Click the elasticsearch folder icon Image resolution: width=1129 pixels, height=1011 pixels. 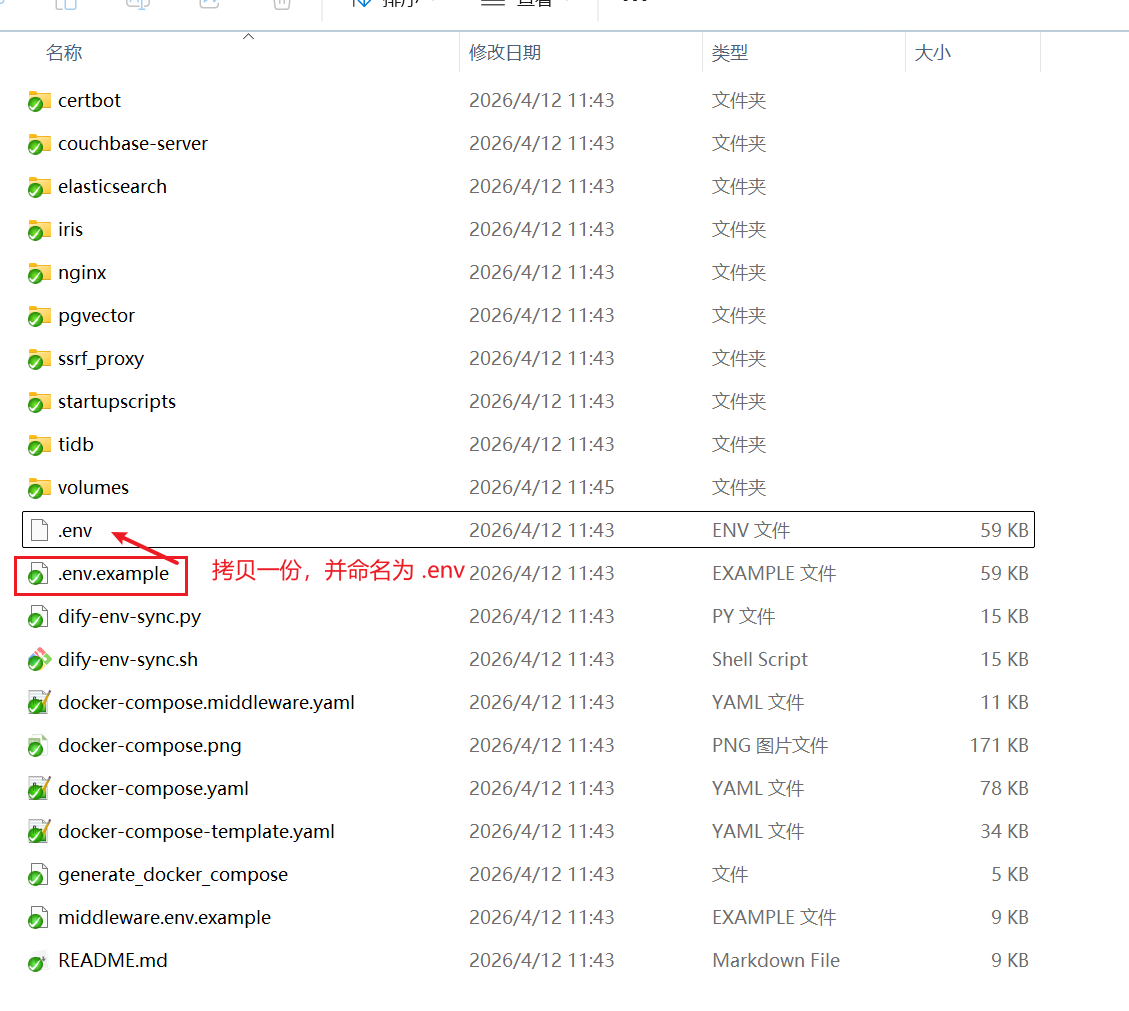pos(39,187)
